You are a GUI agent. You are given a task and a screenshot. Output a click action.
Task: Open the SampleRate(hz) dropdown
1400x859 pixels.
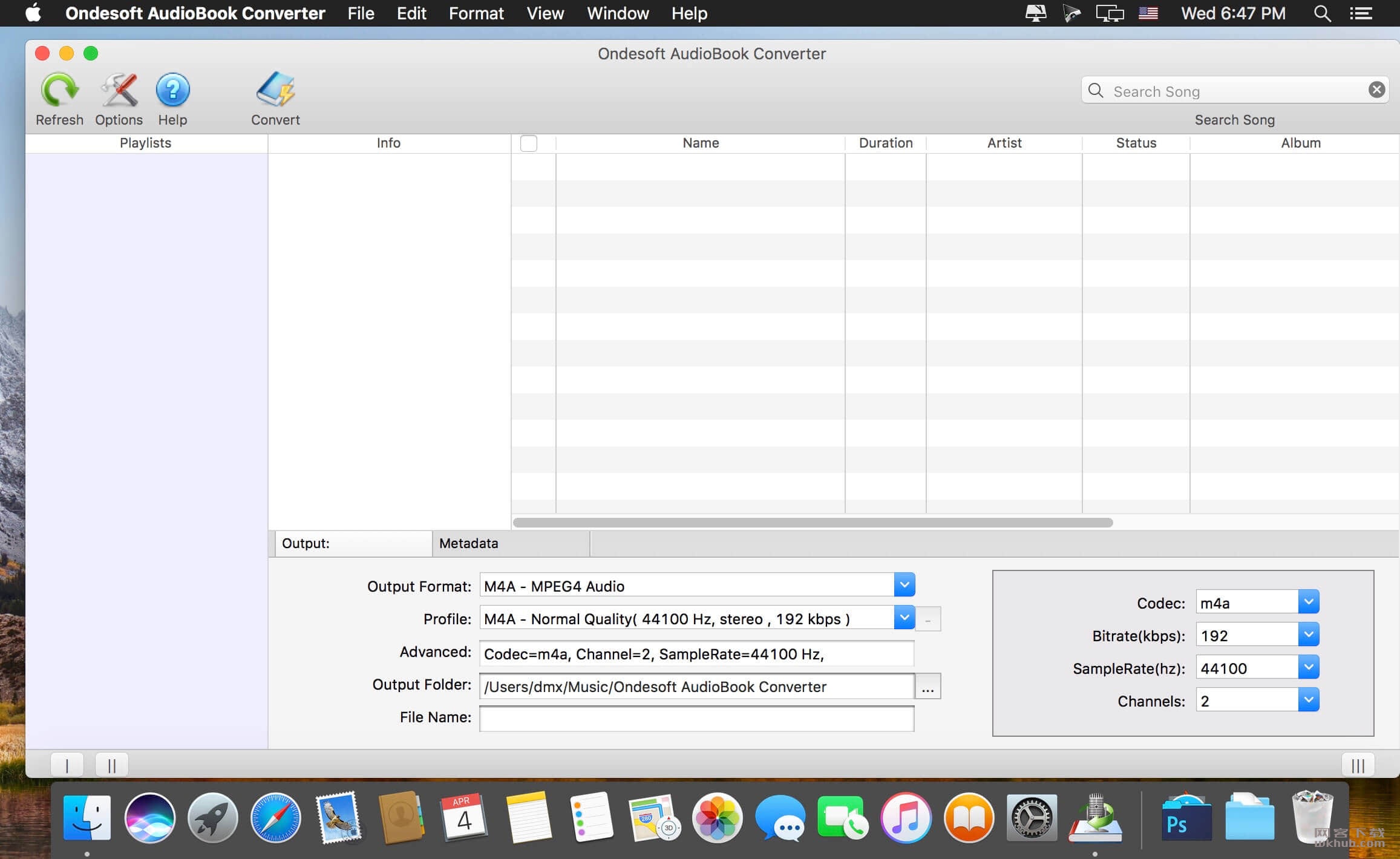coord(1308,667)
